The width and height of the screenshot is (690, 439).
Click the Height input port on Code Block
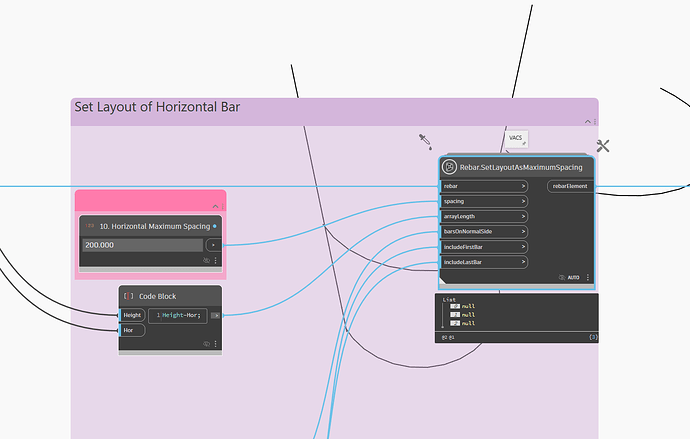click(132, 315)
